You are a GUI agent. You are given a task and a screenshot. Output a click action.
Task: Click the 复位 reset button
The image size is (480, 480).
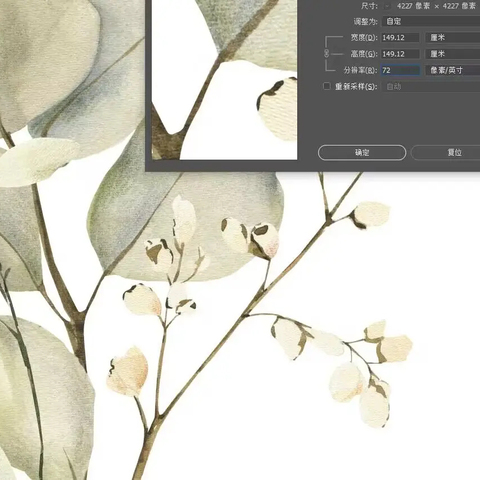pyautogui.click(x=446, y=153)
